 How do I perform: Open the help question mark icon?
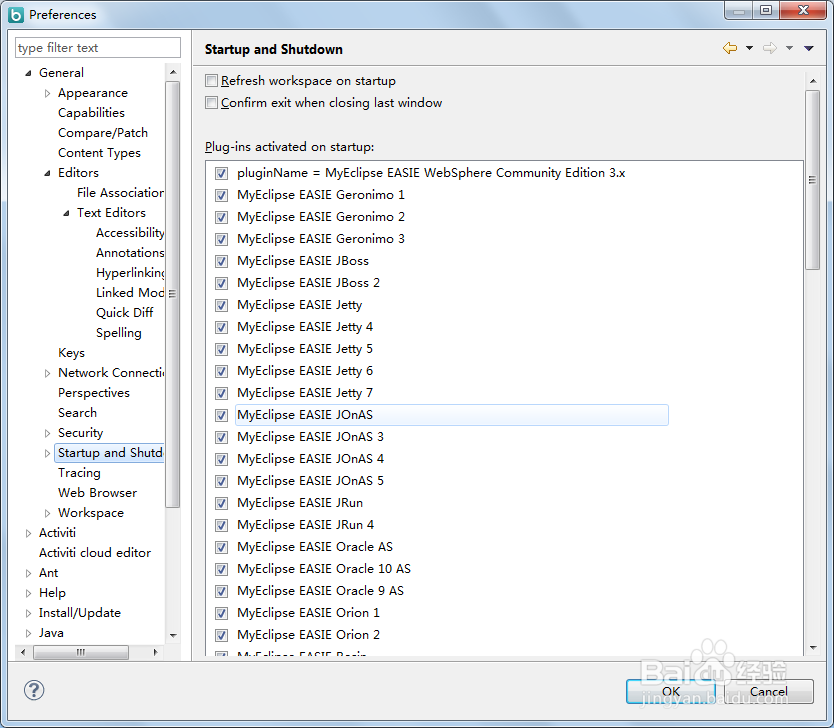coord(34,690)
